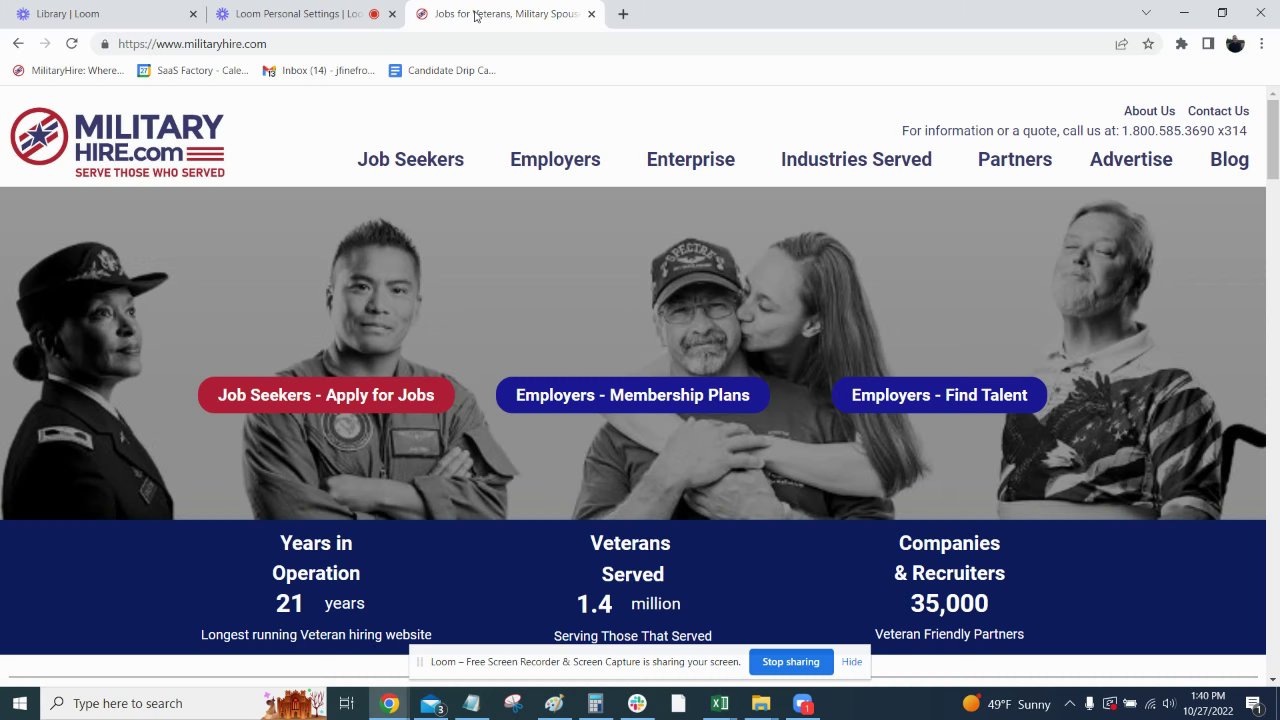Click Job Seekers - Apply for Jobs button
Image resolution: width=1280 pixels, height=720 pixels.
[326, 395]
